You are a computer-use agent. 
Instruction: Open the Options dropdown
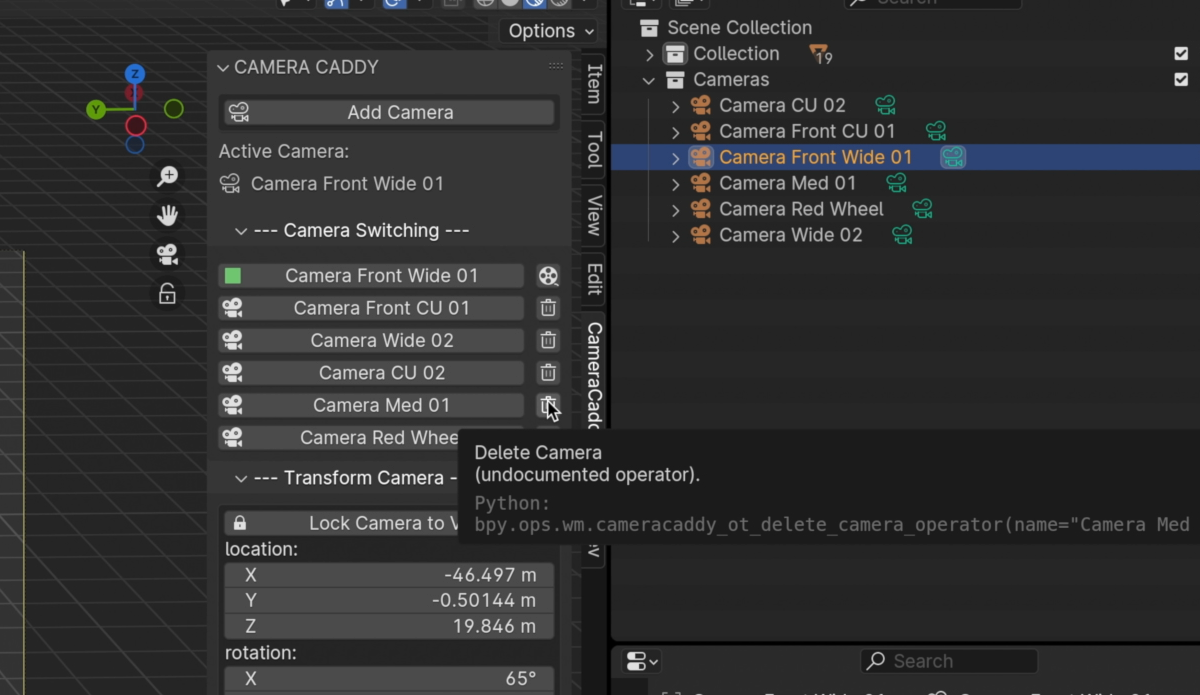pos(548,31)
